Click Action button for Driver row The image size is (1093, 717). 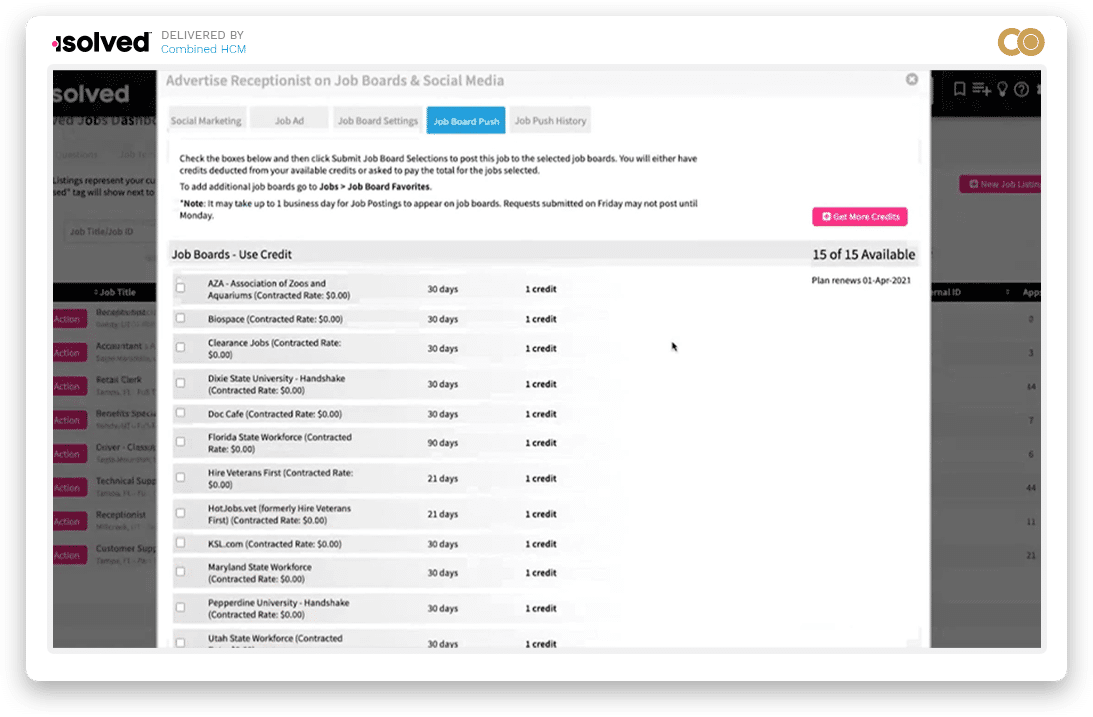point(69,454)
